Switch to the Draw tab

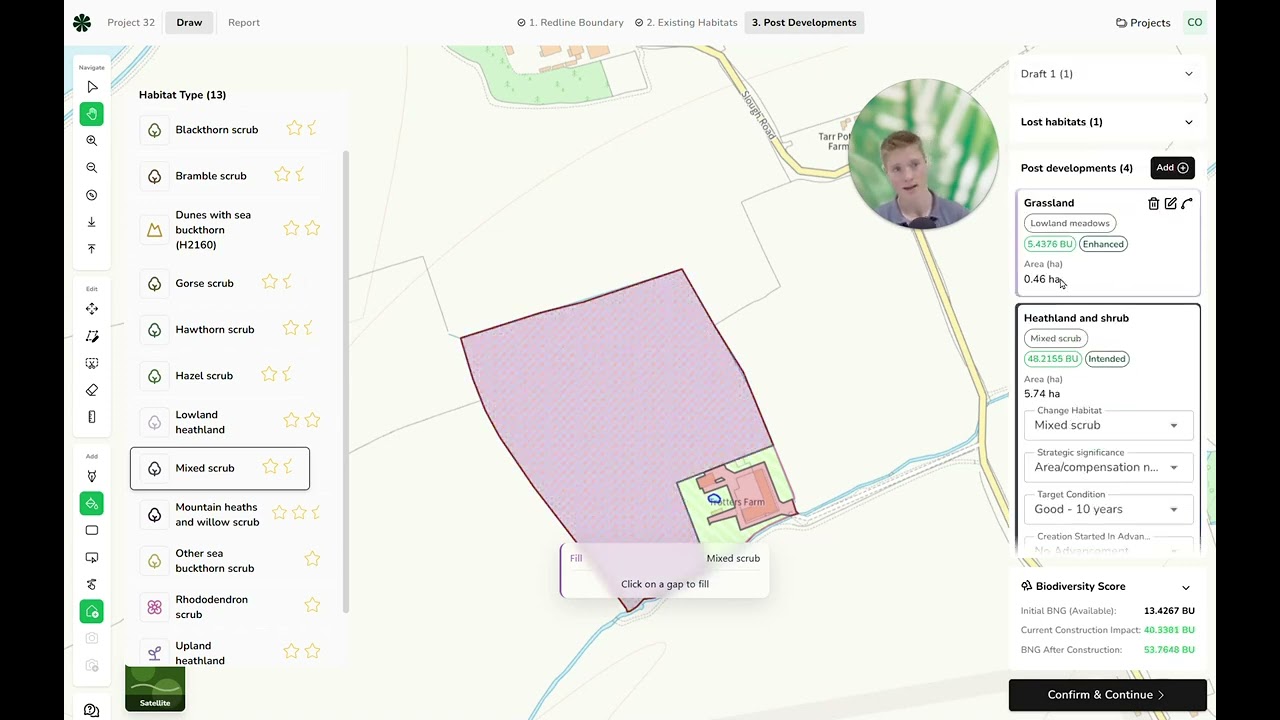(x=189, y=22)
